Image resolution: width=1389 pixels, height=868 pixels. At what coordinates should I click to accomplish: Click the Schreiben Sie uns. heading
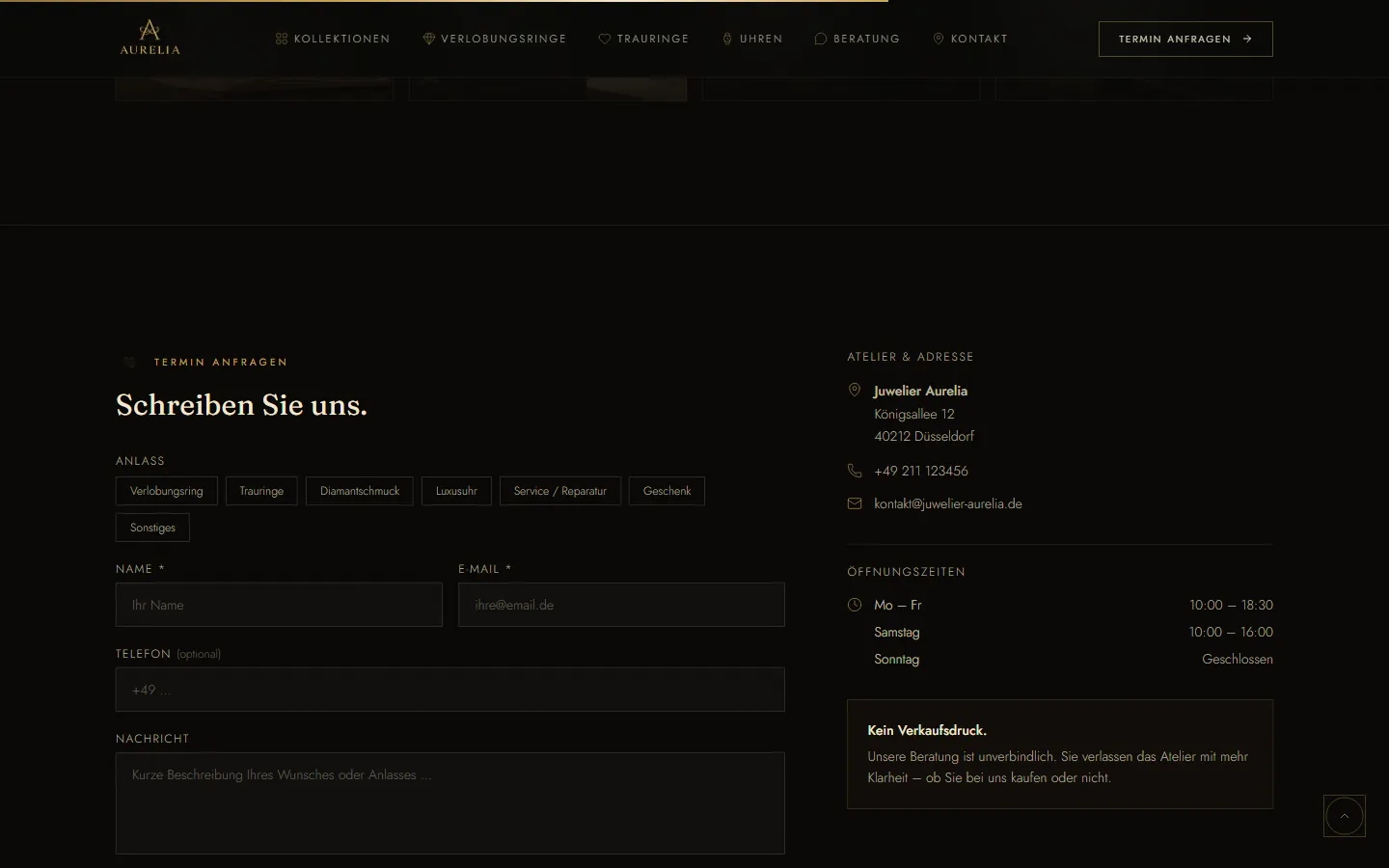click(x=241, y=405)
